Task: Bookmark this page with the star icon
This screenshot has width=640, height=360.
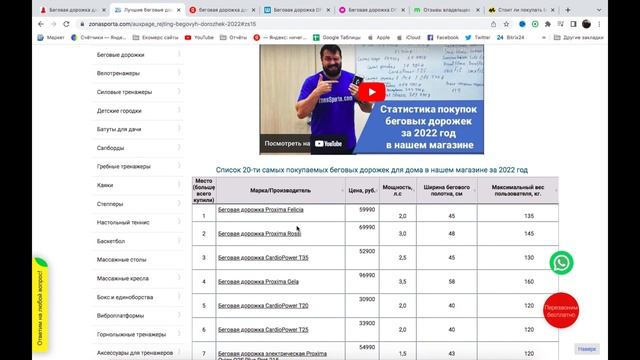Action: click(x=506, y=24)
